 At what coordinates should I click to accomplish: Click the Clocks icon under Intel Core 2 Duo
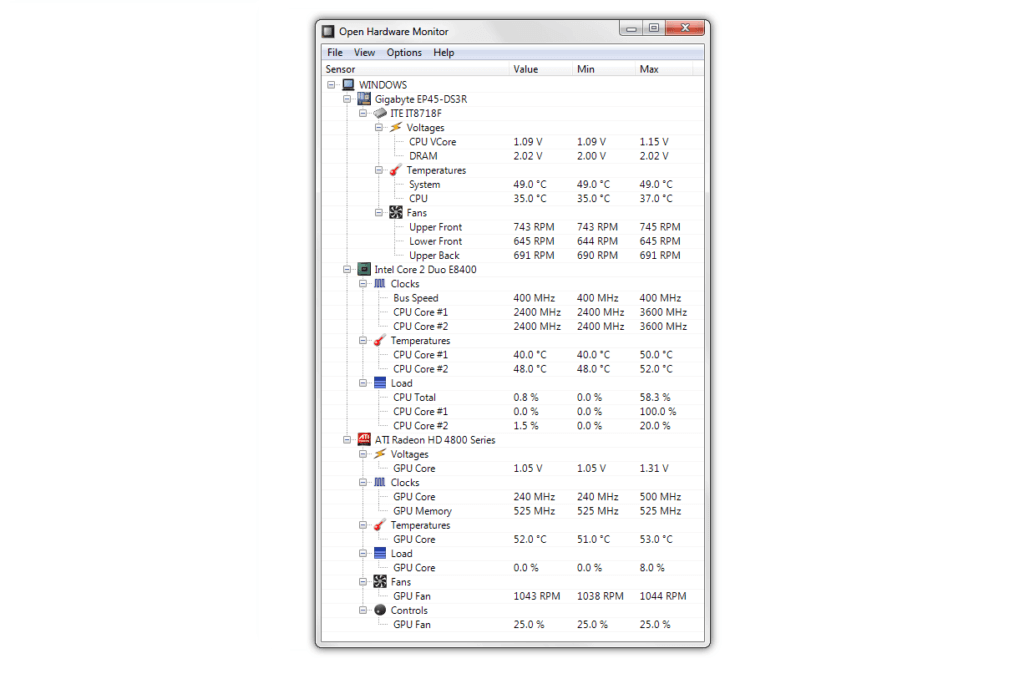pyautogui.click(x=380, y=283)
